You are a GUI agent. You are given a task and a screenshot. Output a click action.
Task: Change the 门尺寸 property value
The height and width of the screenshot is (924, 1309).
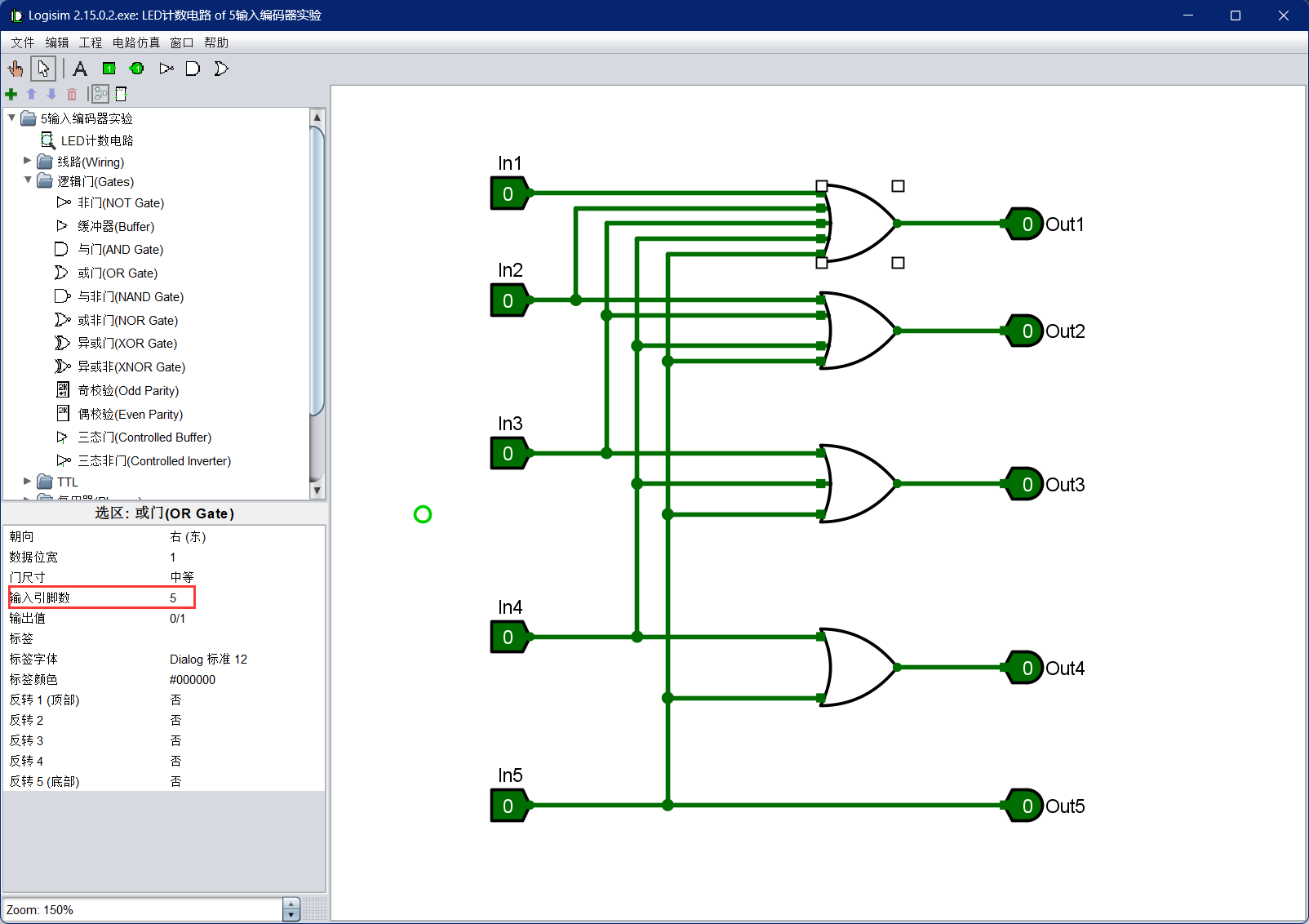pos(246,577)
